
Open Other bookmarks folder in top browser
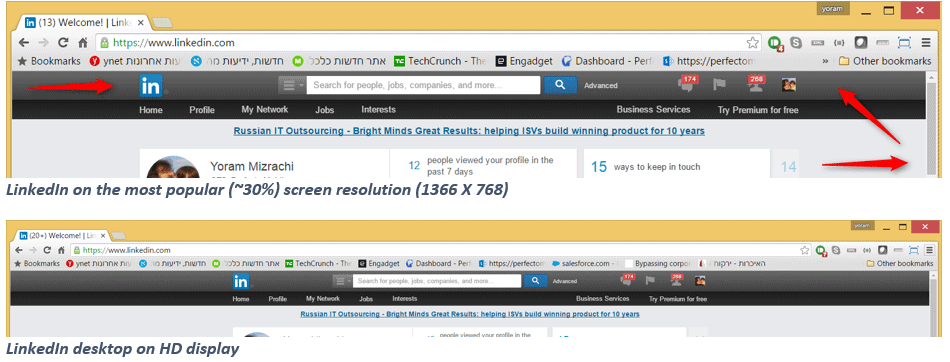[x=885, y=61]
